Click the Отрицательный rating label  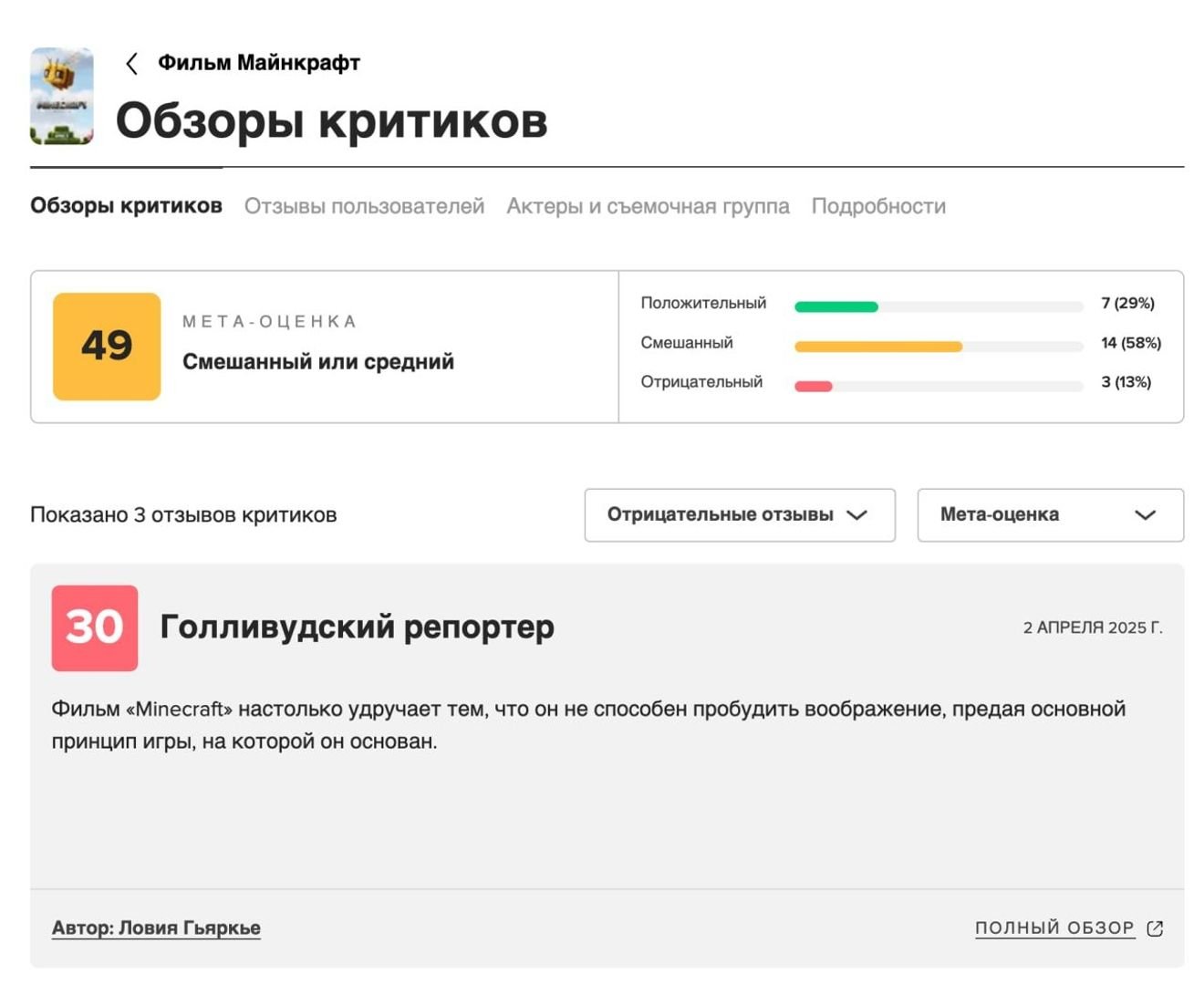tap(701, 382)
